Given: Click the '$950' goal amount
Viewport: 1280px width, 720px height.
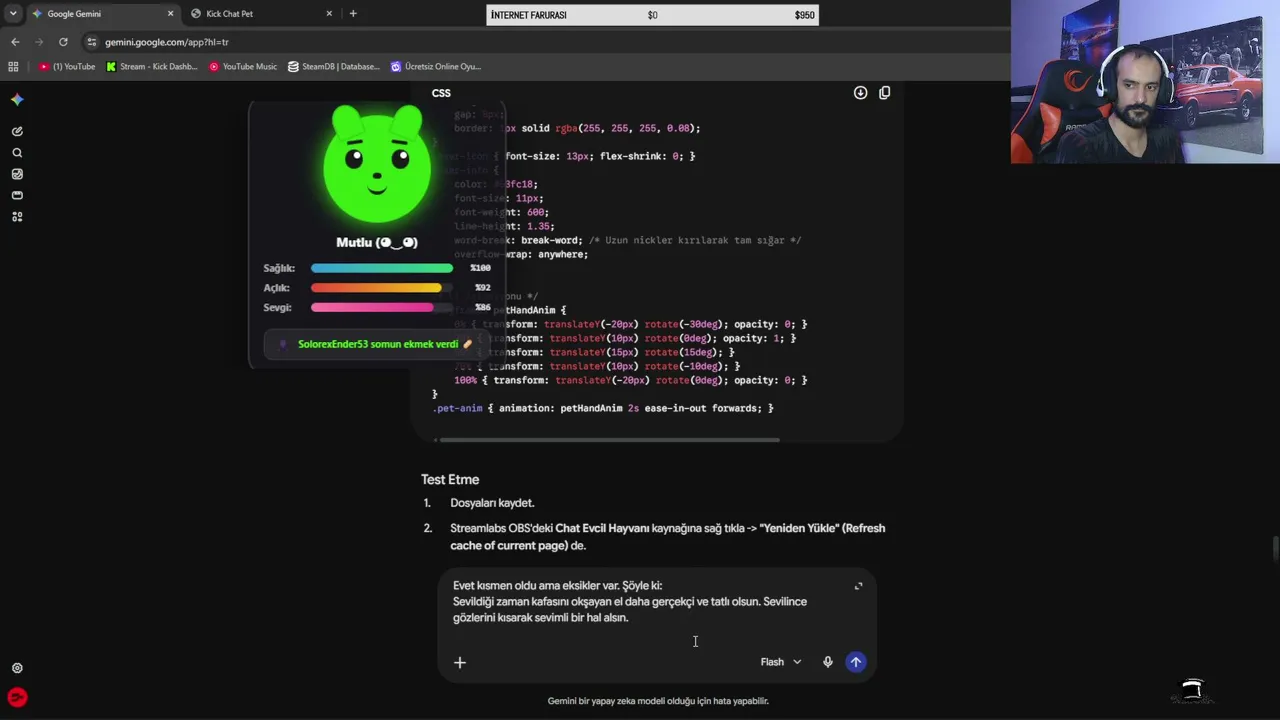Looking at the screenshot, I should [804, 15].
